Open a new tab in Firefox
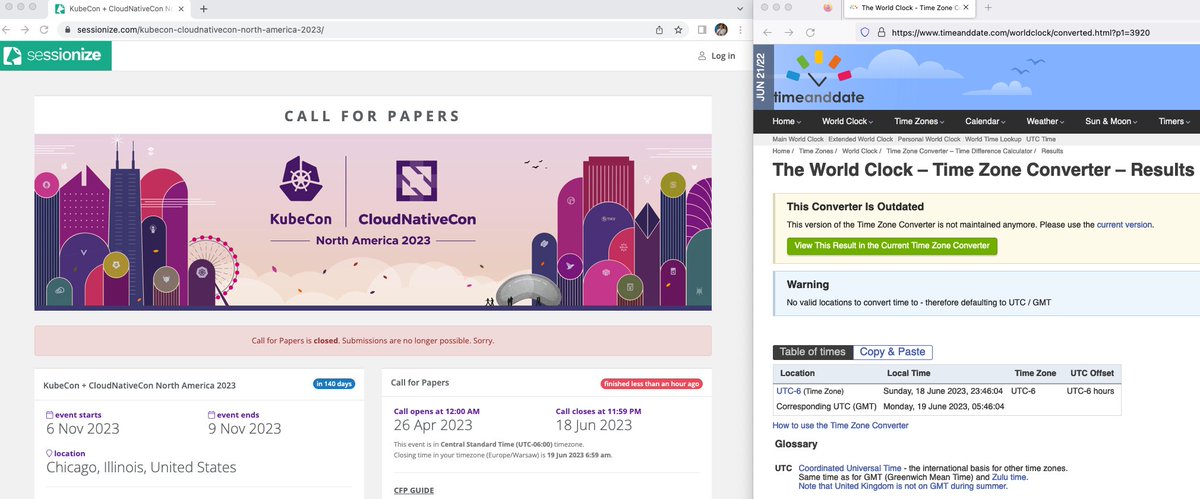Viewport: 1200px width, 499px height. pos(988,7)
